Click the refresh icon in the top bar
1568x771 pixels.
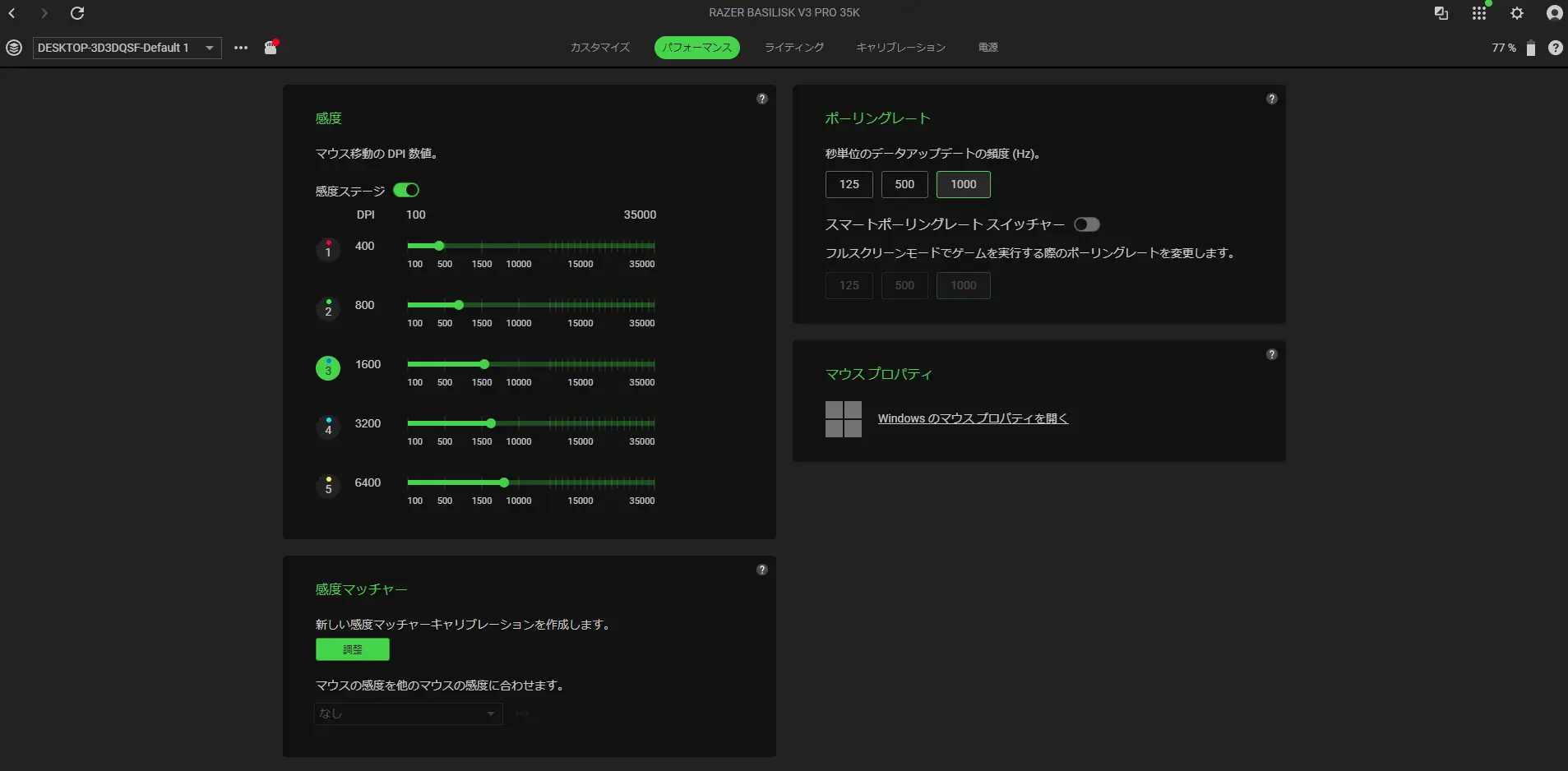77,13
